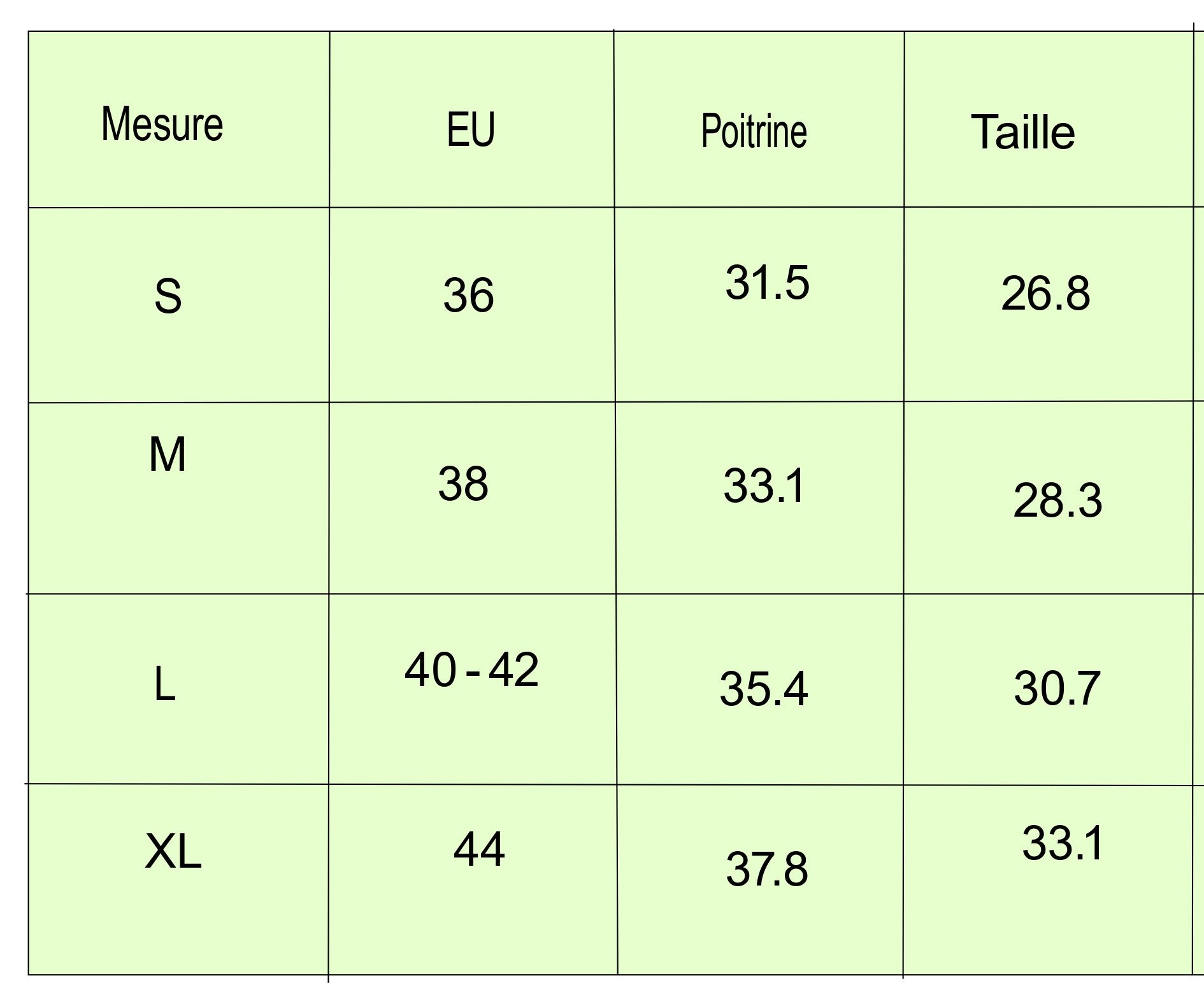Select the M size row label
This screenshot has width=1204, height=990.
coord(168,455)
